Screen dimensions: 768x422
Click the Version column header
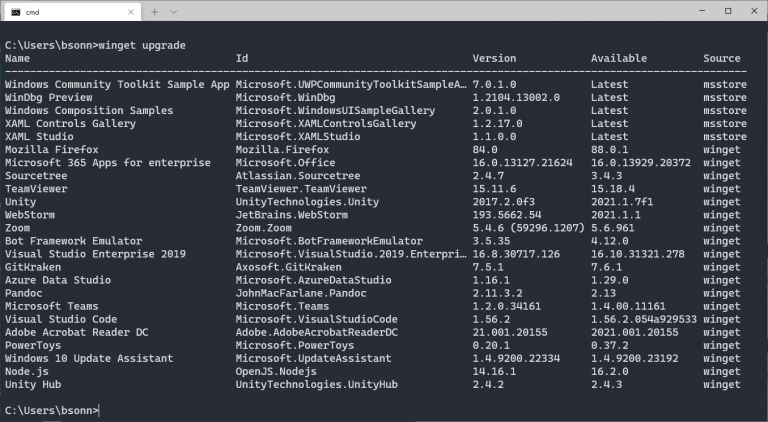[494, 58]
